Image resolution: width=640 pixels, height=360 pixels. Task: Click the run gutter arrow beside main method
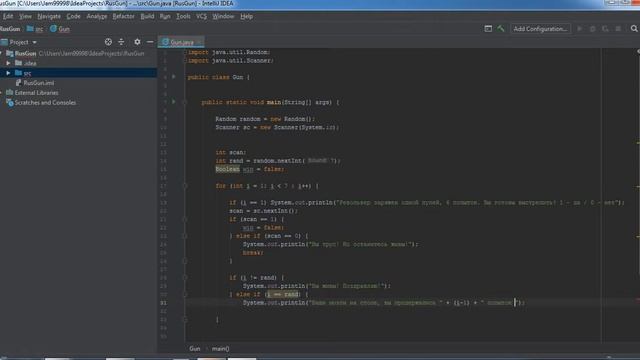coord(174,102)
